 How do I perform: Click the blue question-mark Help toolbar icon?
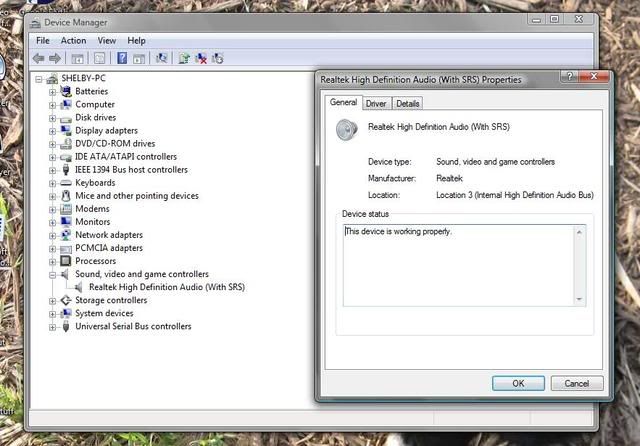[x=122, y=58]
